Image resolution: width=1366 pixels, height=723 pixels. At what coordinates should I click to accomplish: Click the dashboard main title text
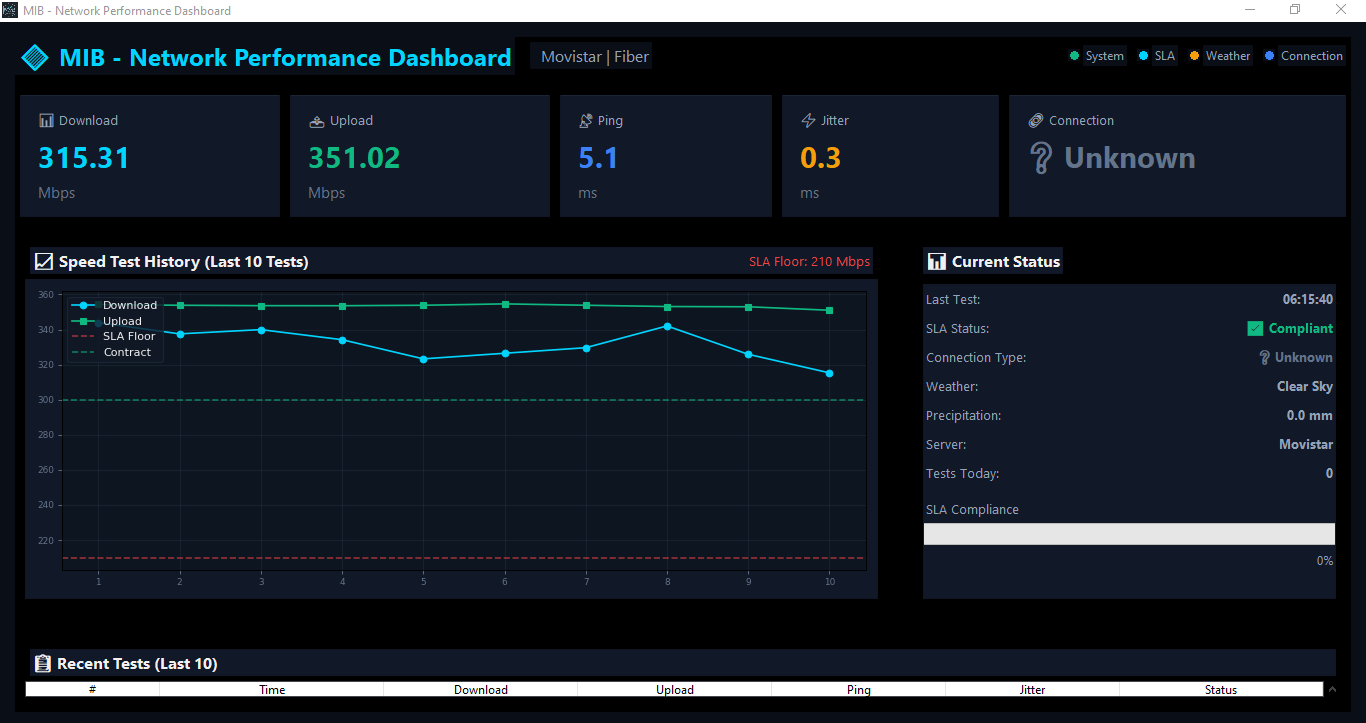(x=285, y=58)
